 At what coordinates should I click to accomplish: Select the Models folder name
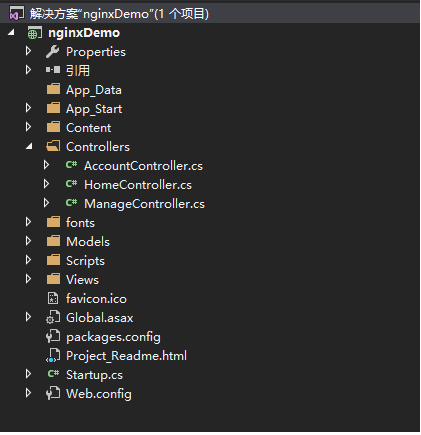pyautogui.click(x=88, y=242)
